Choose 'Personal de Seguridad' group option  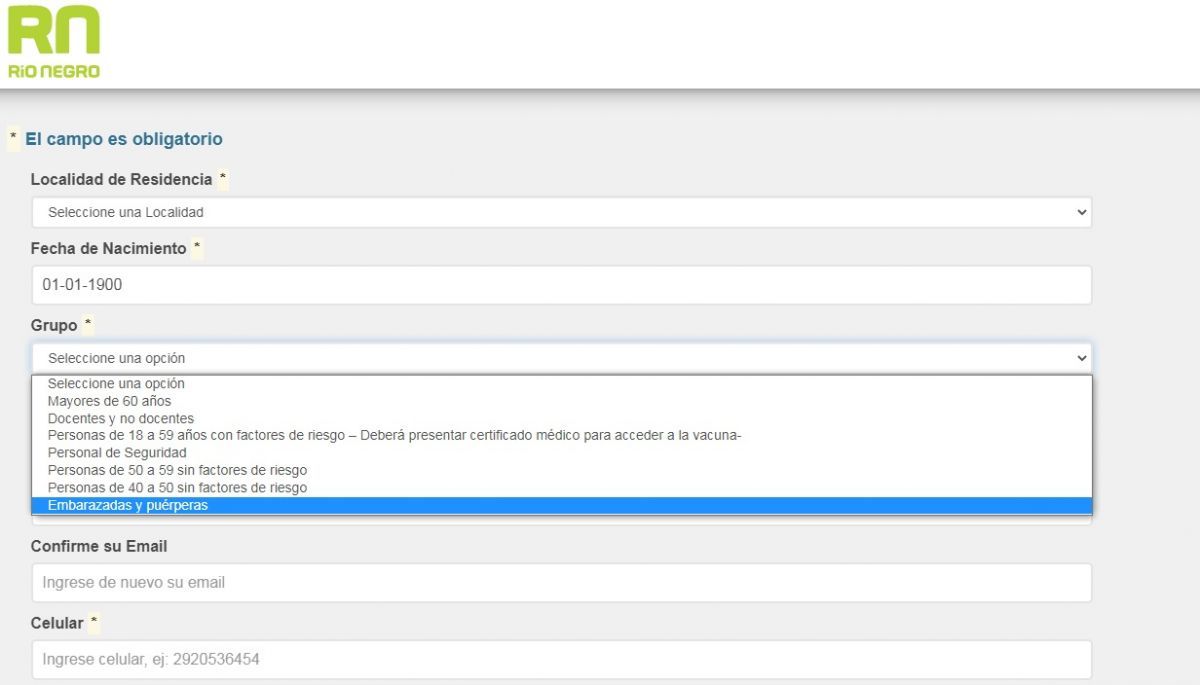pos(117,453)
